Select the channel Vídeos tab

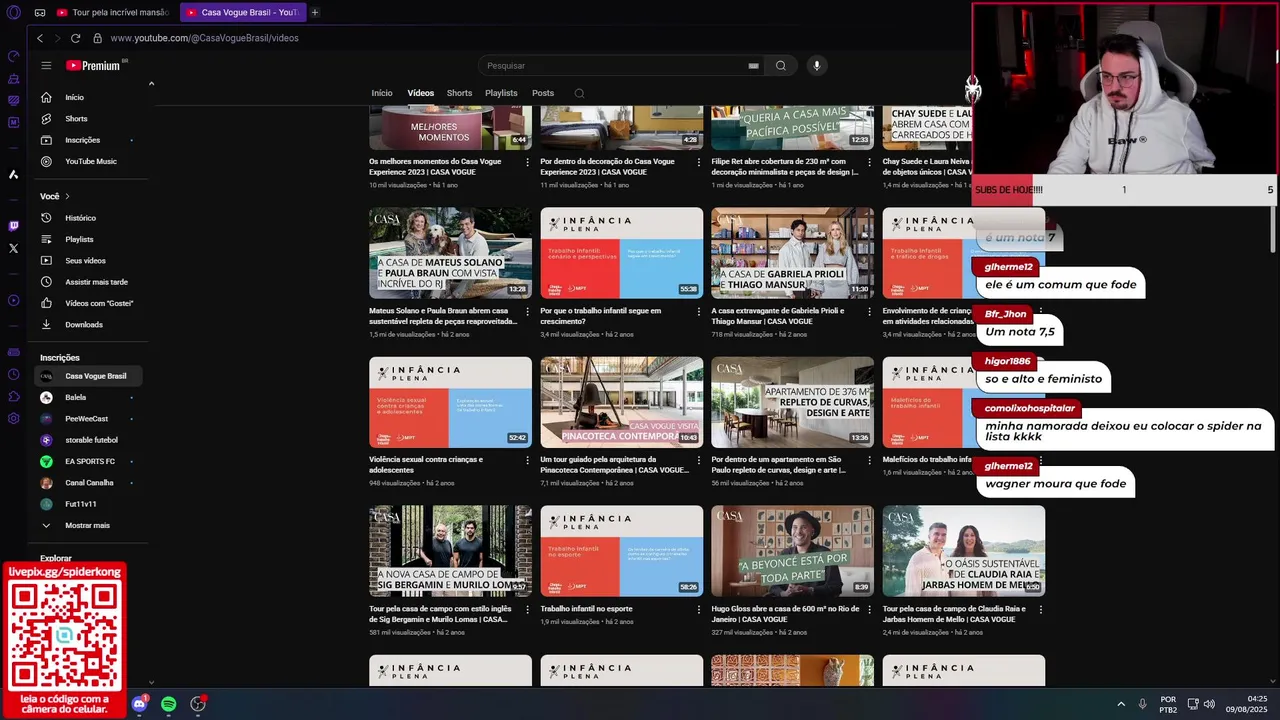tap(421, 93)
